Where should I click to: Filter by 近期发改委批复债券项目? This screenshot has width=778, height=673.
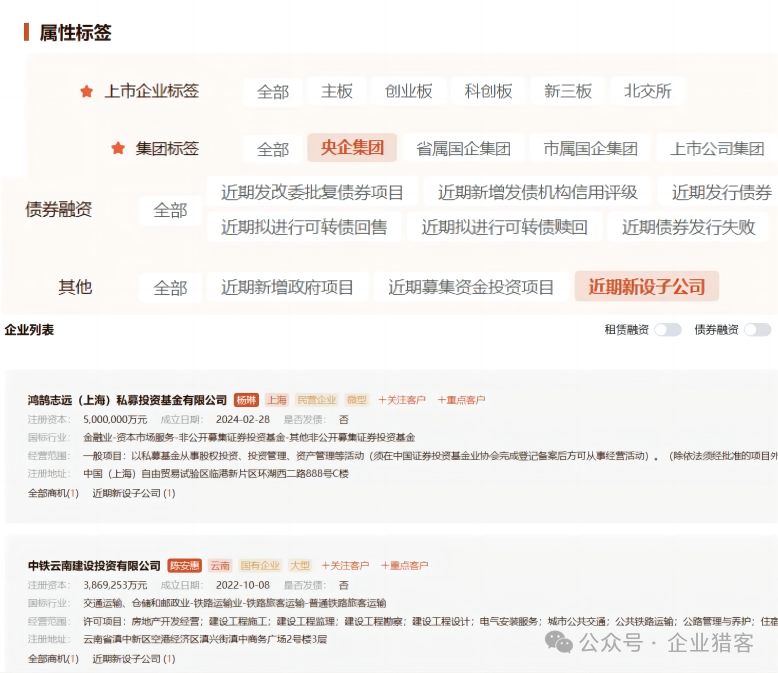[312, 192]
